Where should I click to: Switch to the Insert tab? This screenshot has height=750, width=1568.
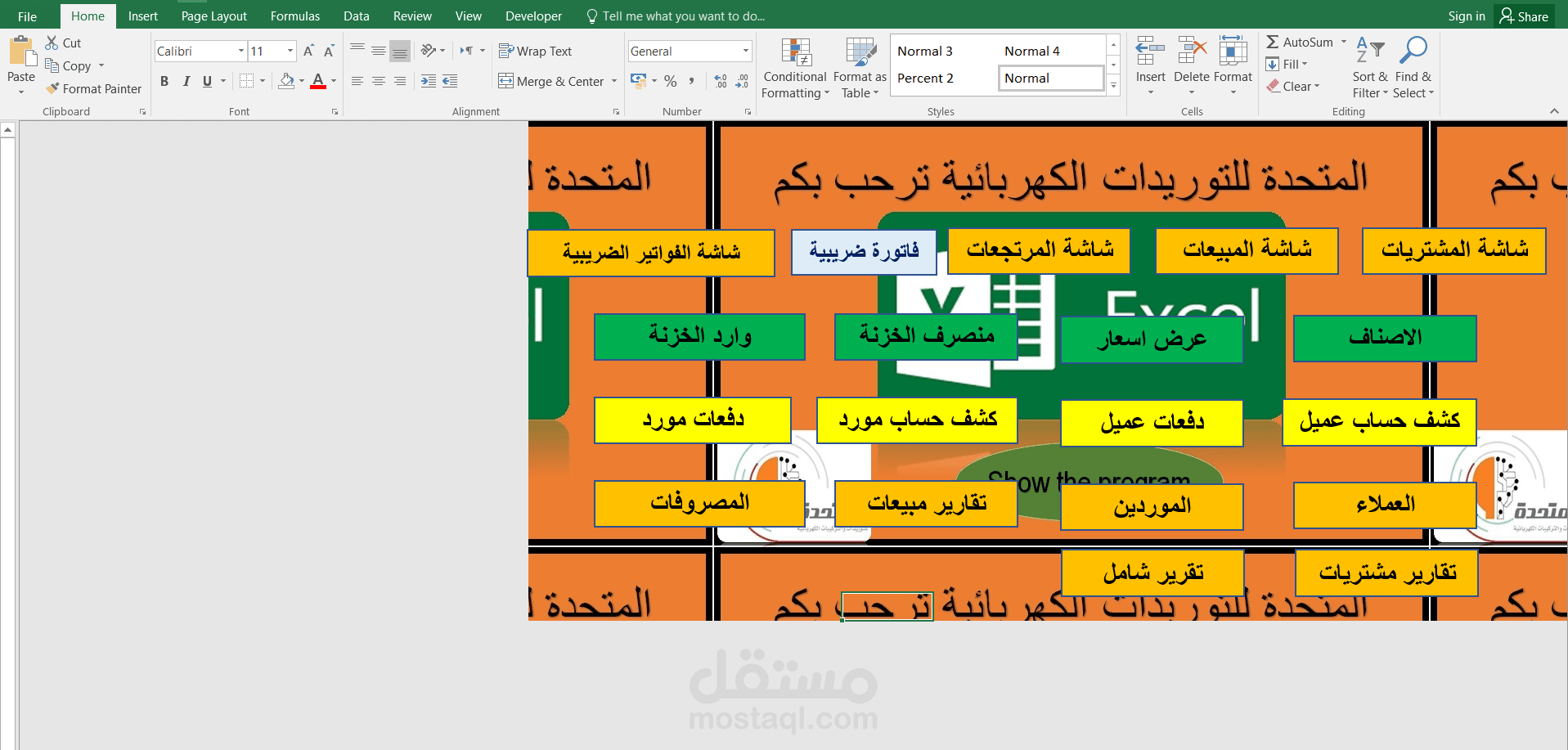(x=143, y=16)
